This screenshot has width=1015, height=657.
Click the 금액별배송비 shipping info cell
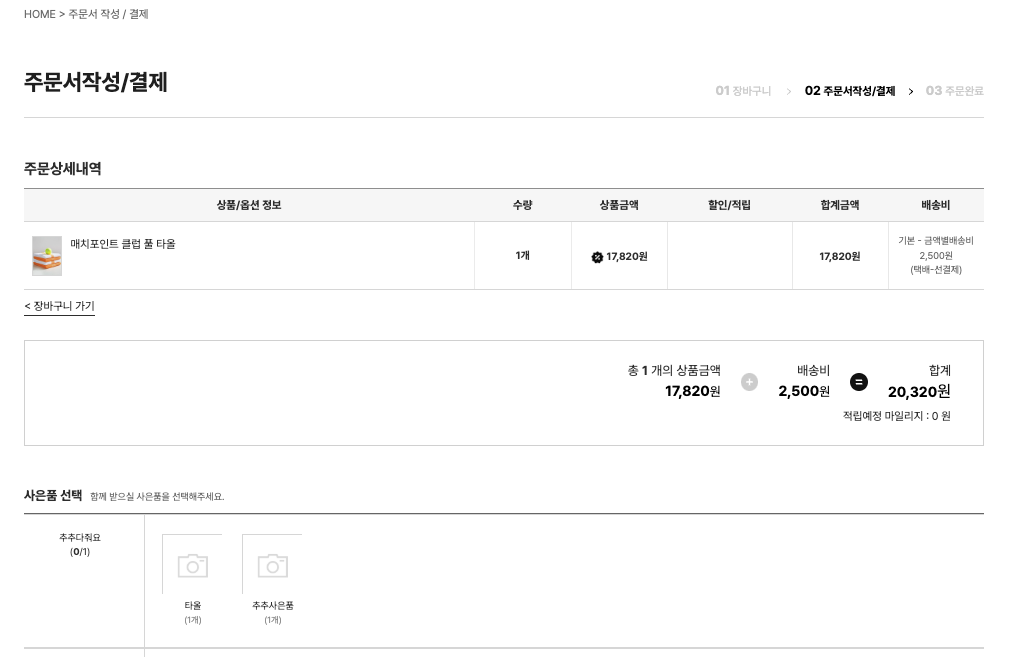coord(935,255)
